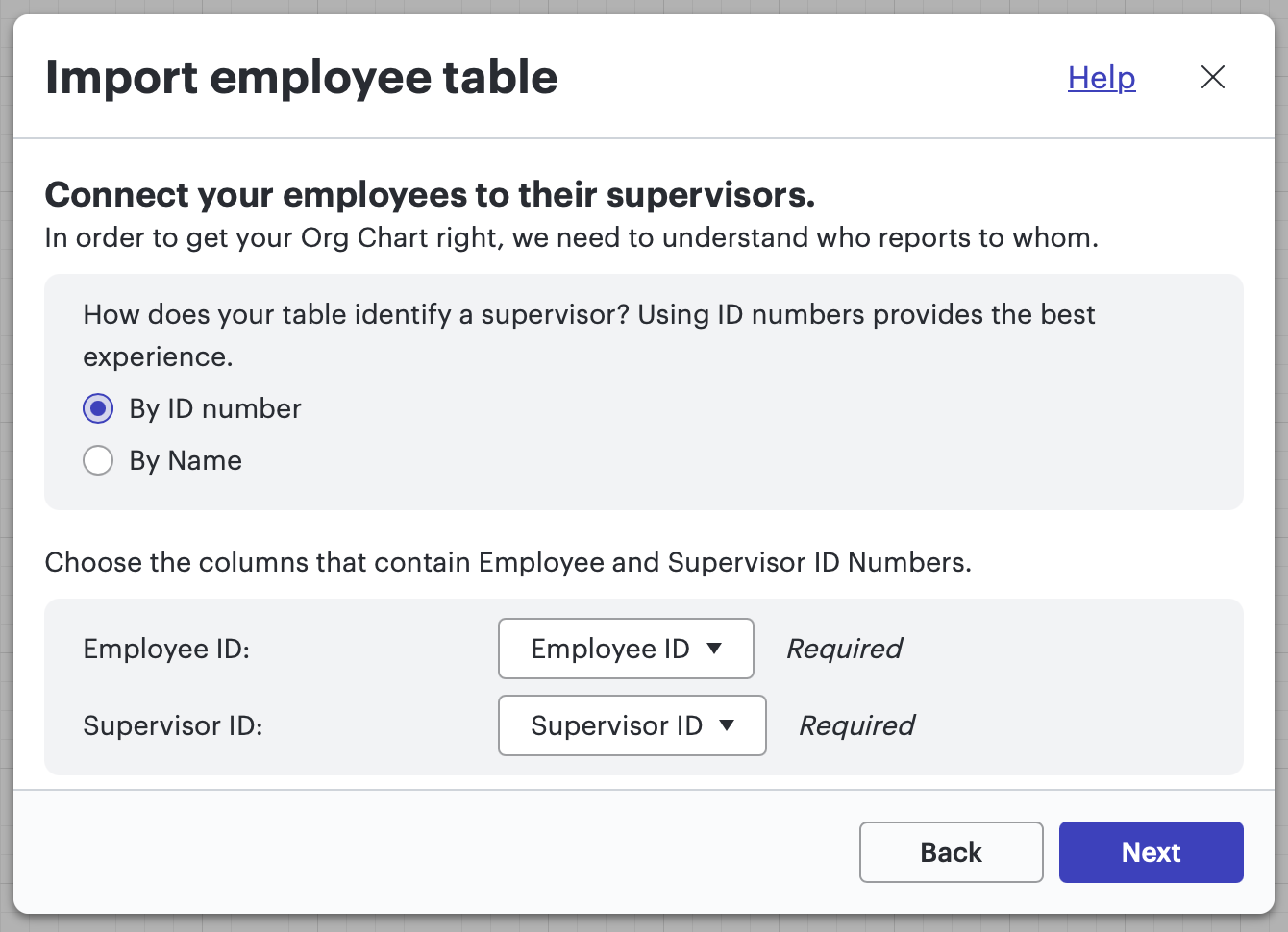The height and width of the screenshot is (932, 1288).
Task: Select the Supervisor ID field label
Action: [x=172, y=725]
